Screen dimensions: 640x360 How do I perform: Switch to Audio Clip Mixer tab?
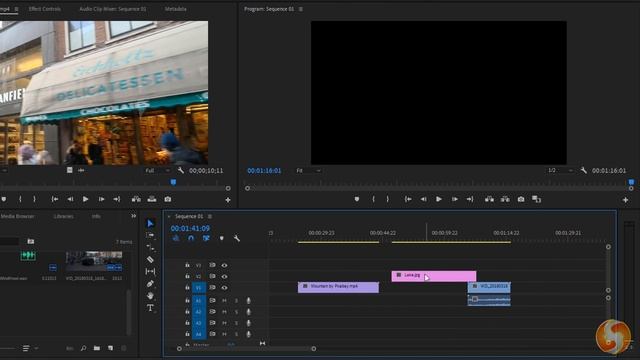(113, 9)
